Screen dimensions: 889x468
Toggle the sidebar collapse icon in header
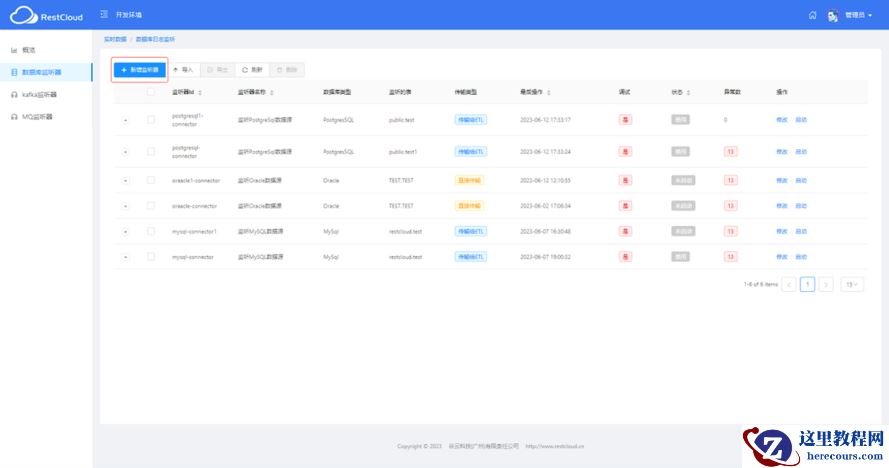[x=104, y=14]
